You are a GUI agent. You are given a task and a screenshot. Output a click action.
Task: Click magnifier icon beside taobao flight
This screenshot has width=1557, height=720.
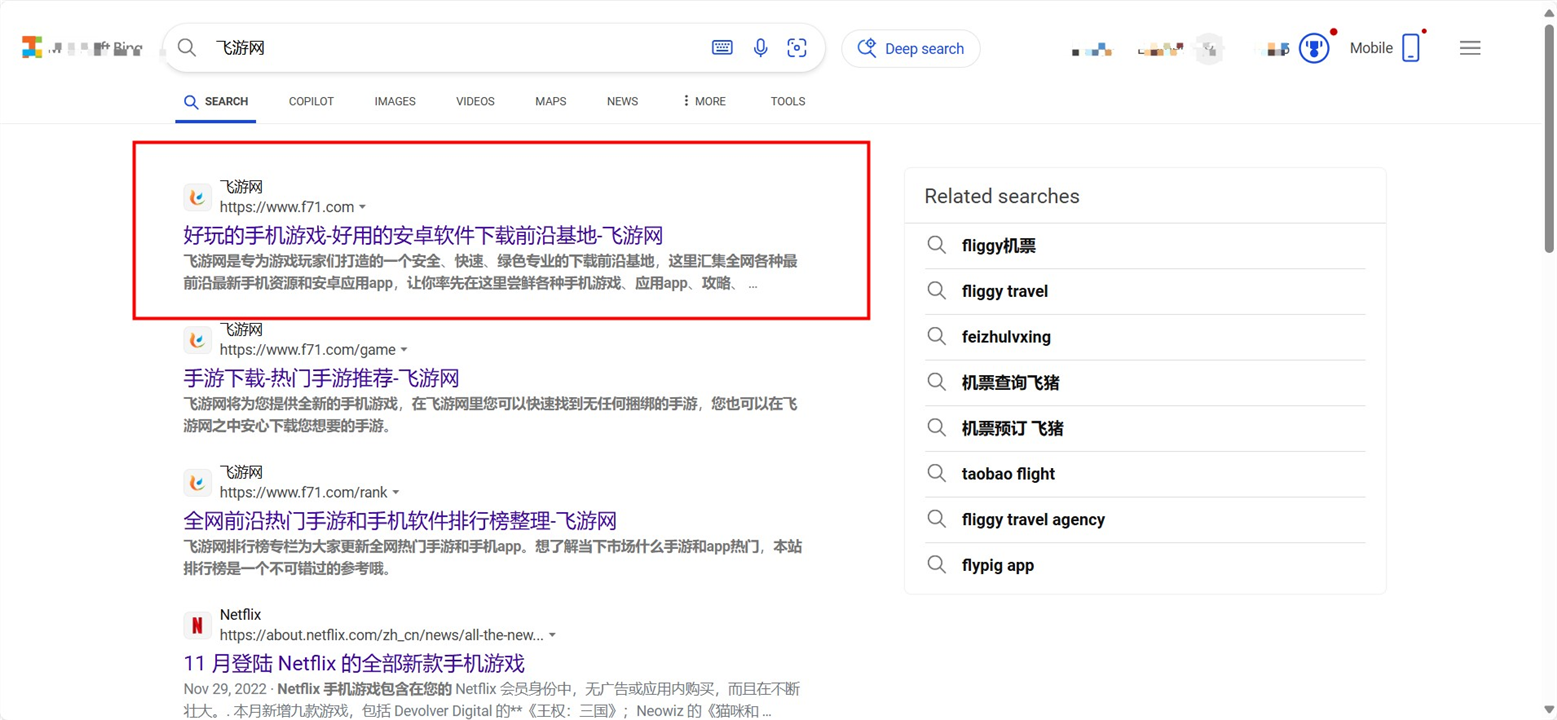(x=936, y=474)
